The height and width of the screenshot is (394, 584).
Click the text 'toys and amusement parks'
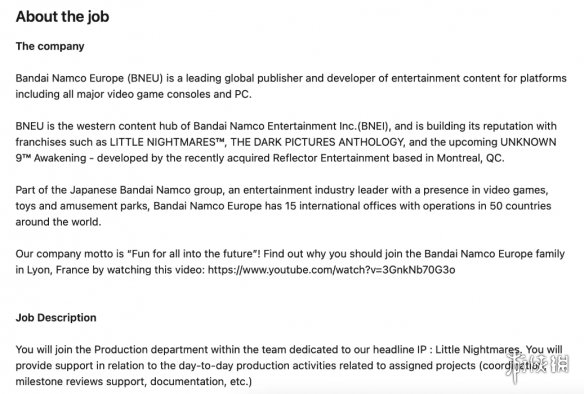(x=82, y=206)
